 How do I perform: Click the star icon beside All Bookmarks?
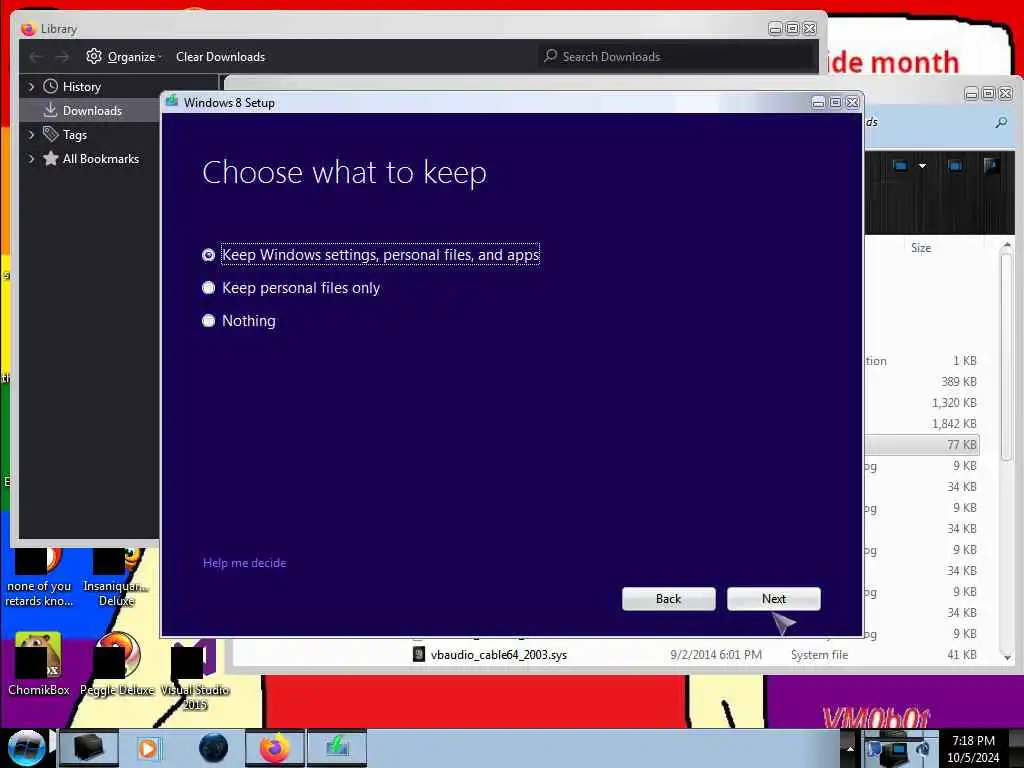click(50, 159)
